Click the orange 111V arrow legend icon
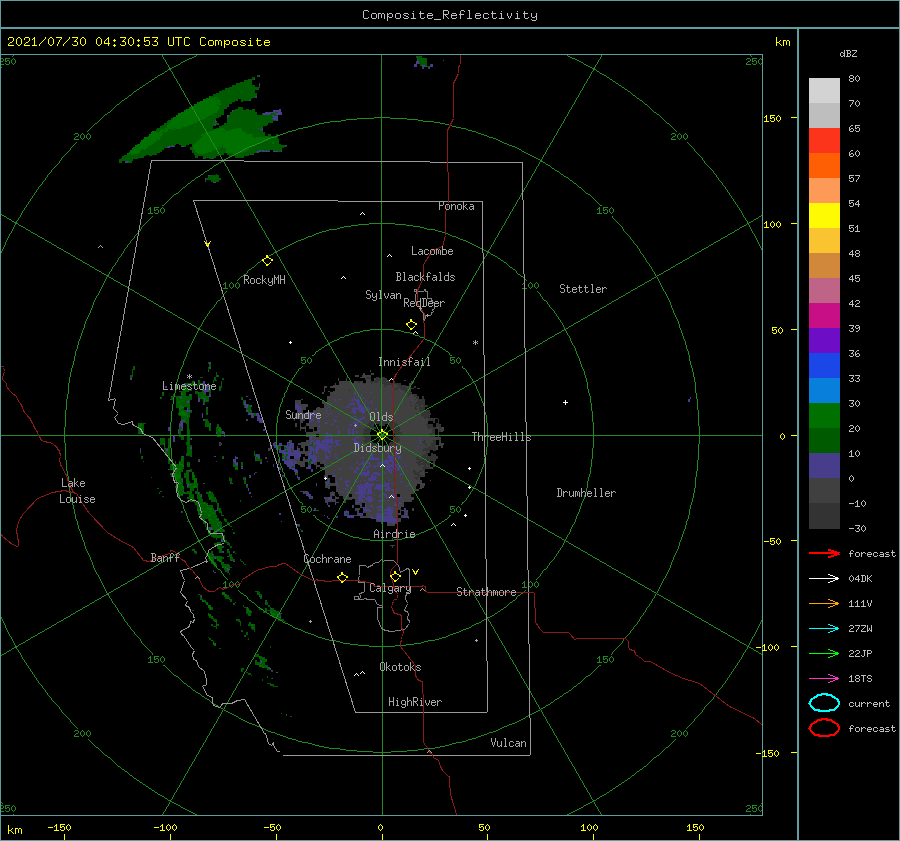Screen dimensions: 900x841 824,603
